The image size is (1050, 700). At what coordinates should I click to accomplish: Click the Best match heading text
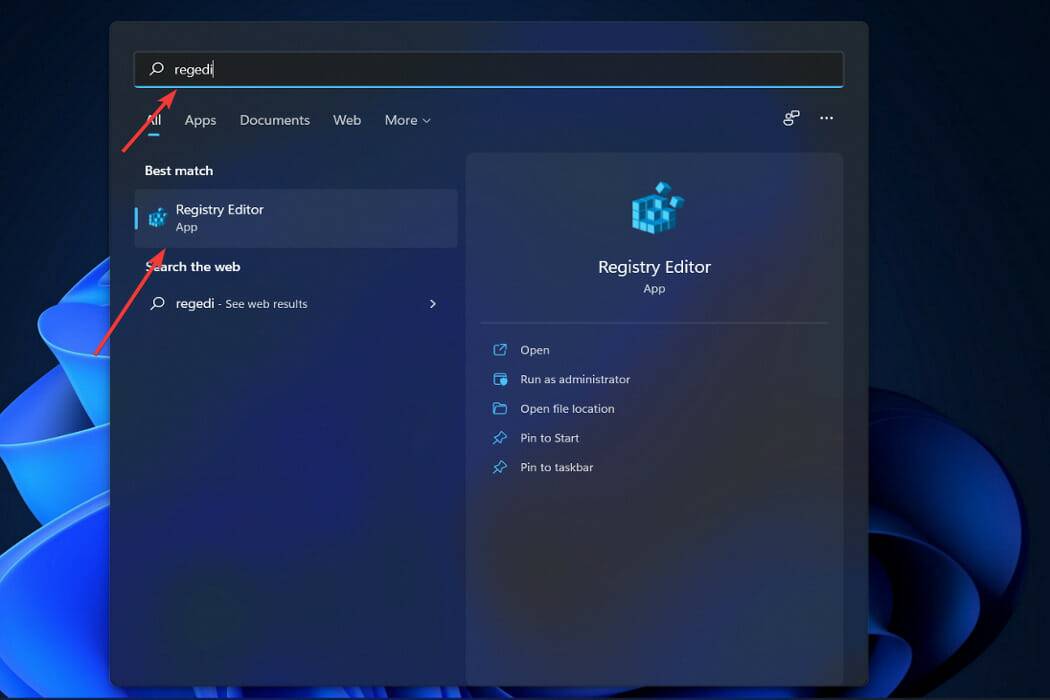tap(179, 171)
